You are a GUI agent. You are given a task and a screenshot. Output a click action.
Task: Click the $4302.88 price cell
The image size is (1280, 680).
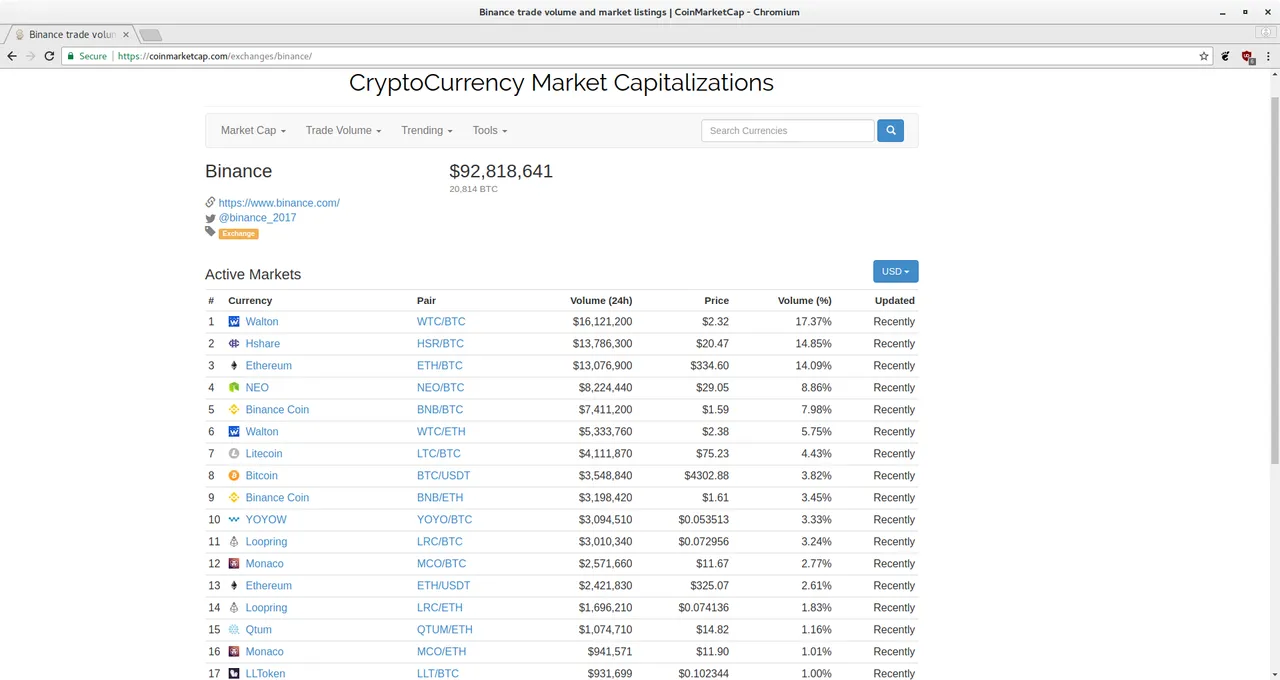click(706, 476)
